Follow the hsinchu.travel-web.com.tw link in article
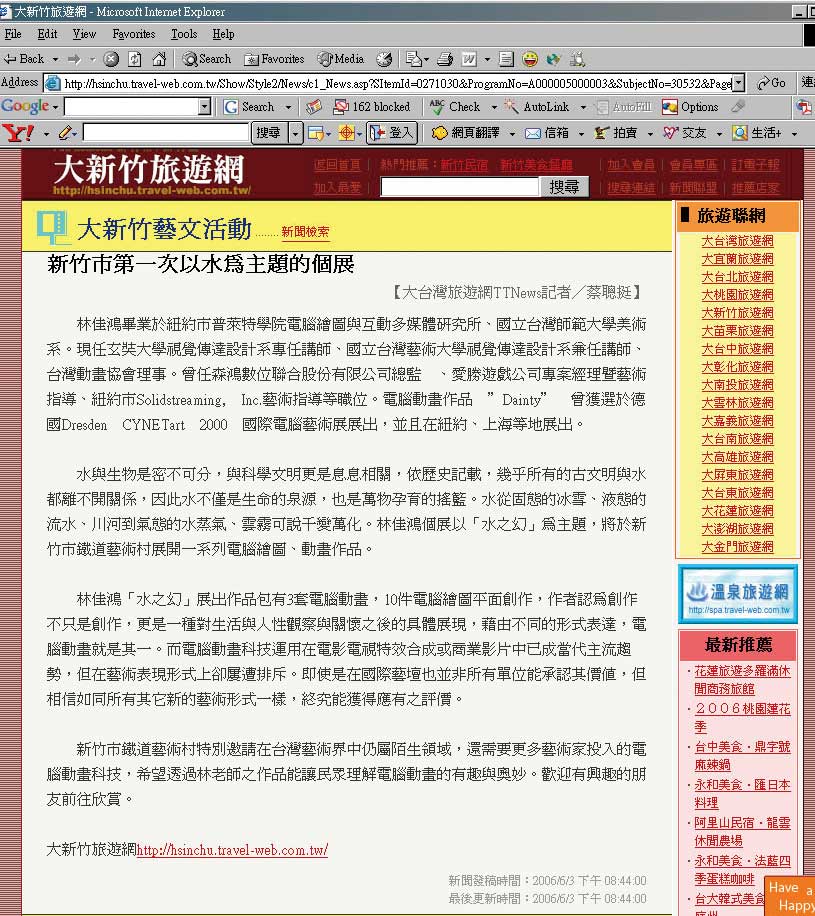This screenshot has height=916, width=815. (232, 849)
